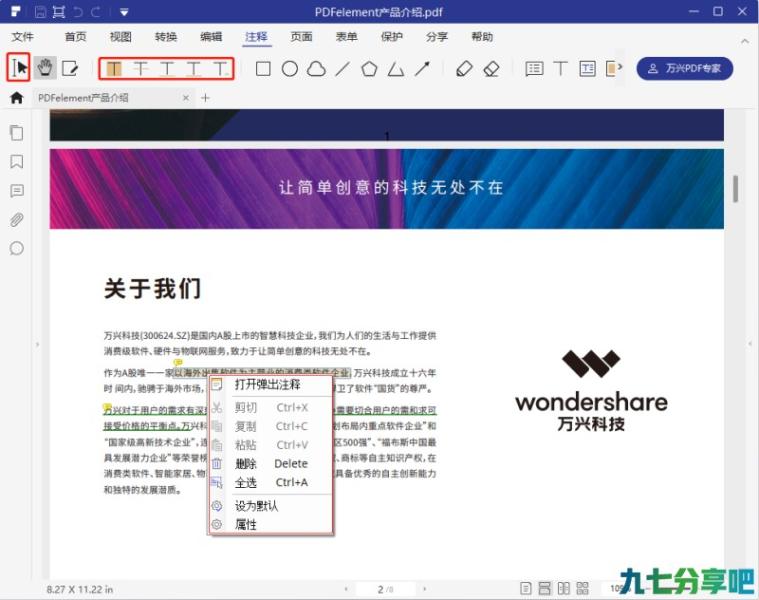This screenshot has height=600, width=759.
Task: Choose 删除 in context menu
Action: point(271,464)
